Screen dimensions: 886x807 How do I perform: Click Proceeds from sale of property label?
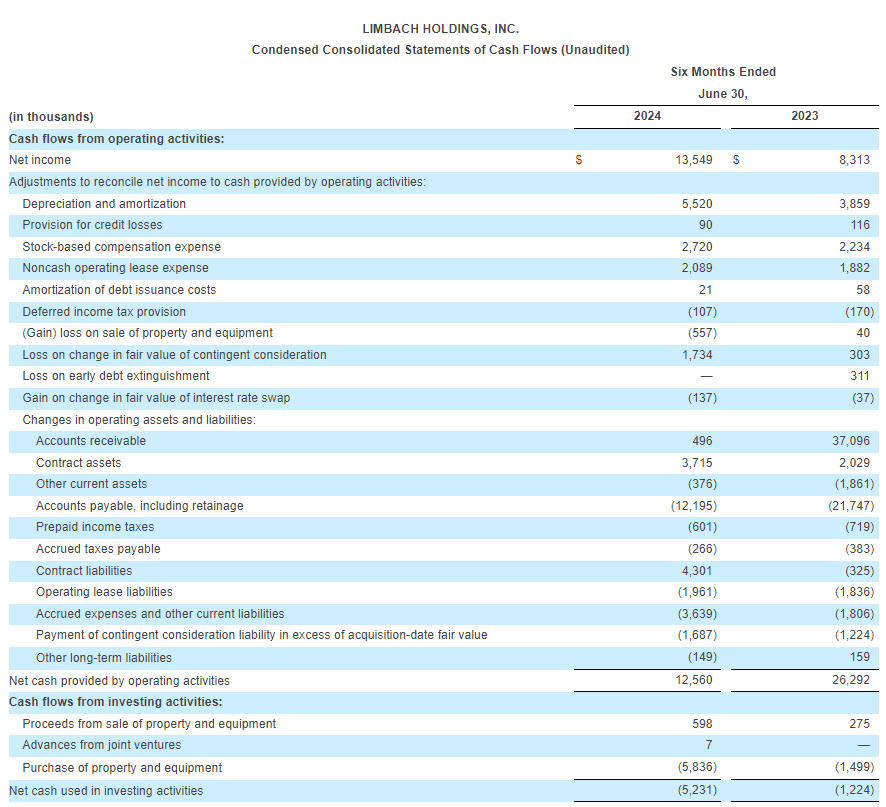(x=149, y=724)
